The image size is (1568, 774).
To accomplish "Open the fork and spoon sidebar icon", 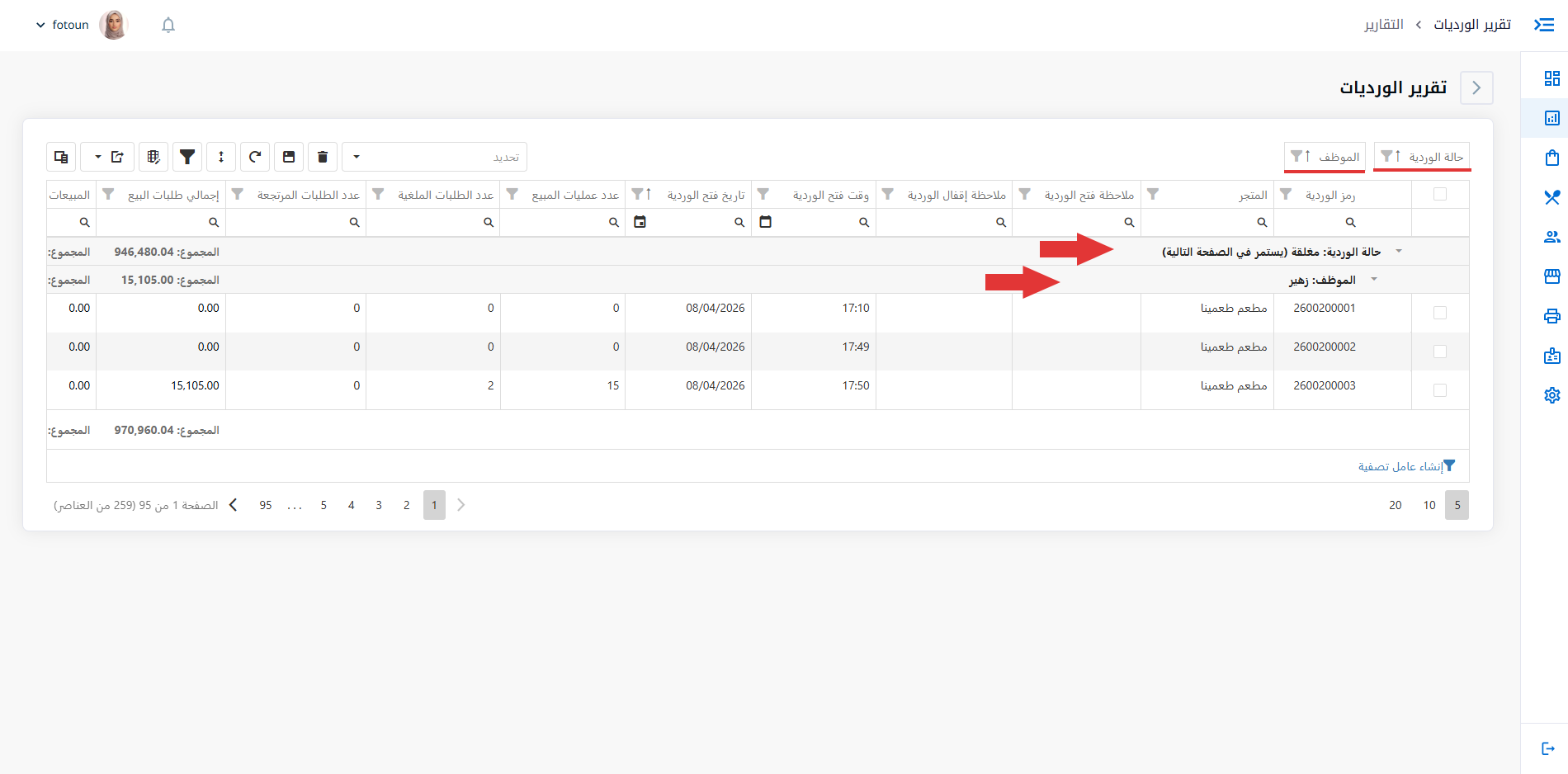I will (x=1551, y=197).
